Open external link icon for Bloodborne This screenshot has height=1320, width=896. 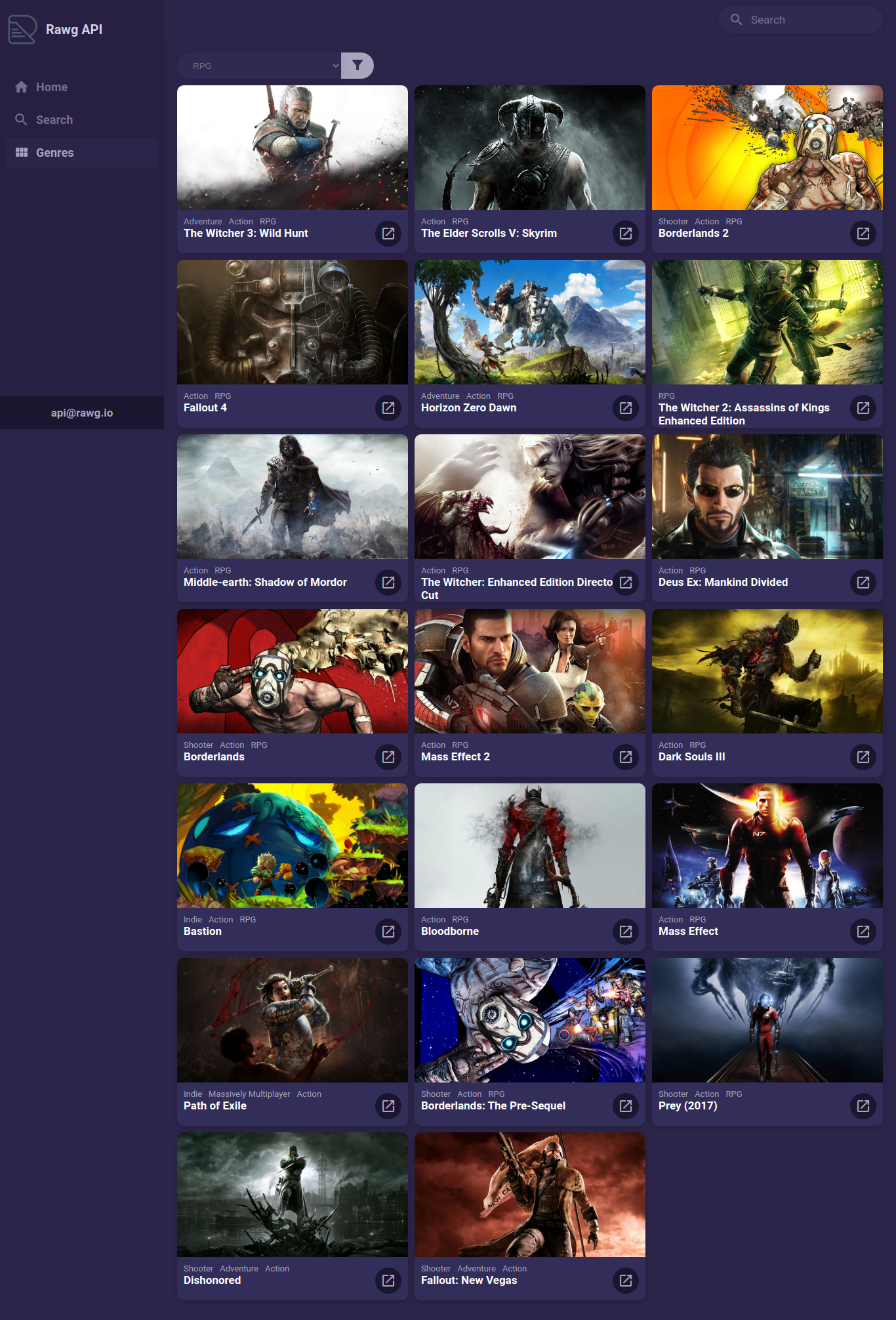pos(626,932)
